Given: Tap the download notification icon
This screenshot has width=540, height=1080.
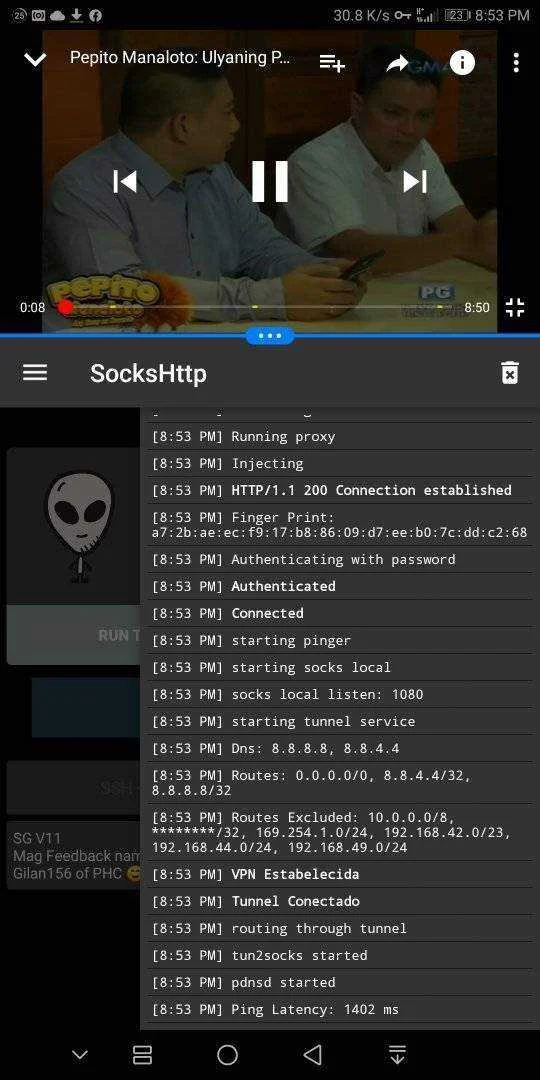Looking at the screenshot, I should pyautogui.click(x=77, y=15).
